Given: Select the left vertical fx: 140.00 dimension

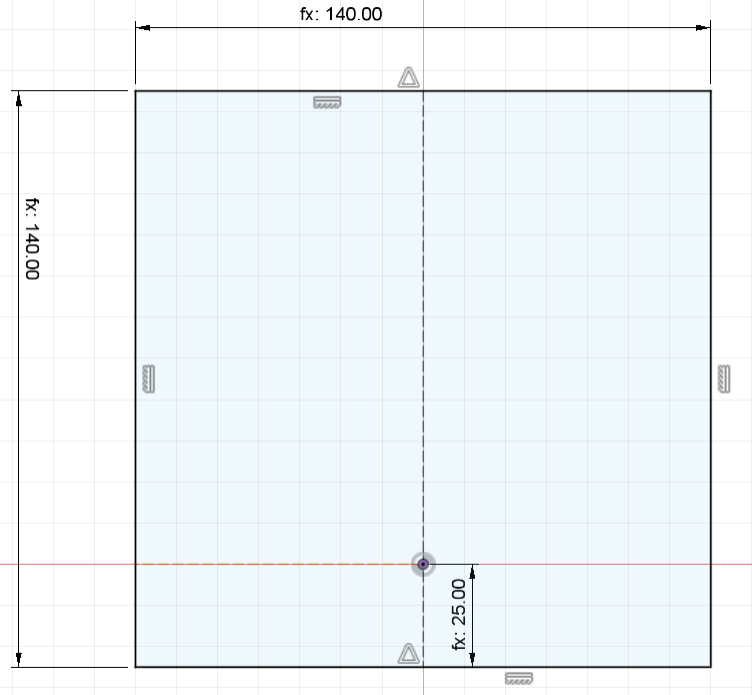Looking at the screenshot, I should 30,238.
